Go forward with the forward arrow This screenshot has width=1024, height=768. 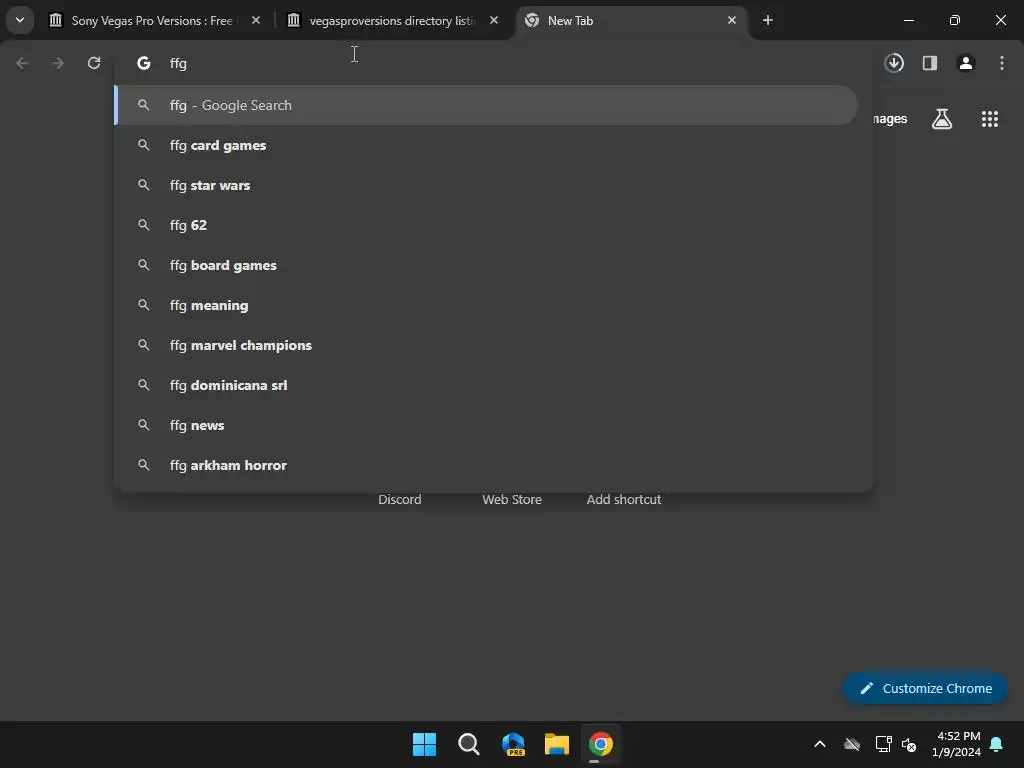tap(58, 63)
